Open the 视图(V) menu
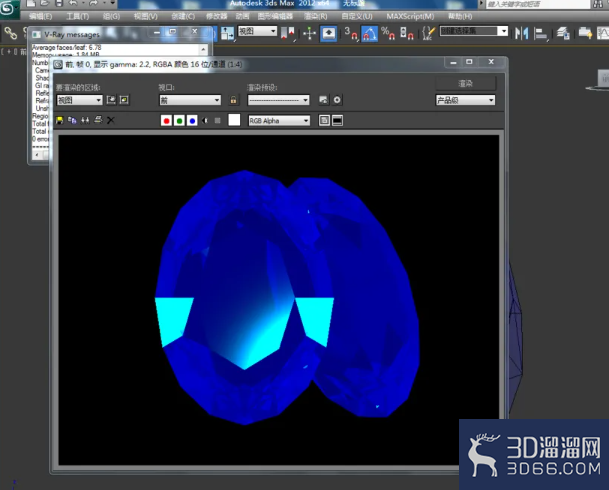Viewport: 609px width, 490px height. tap(146, 16)
